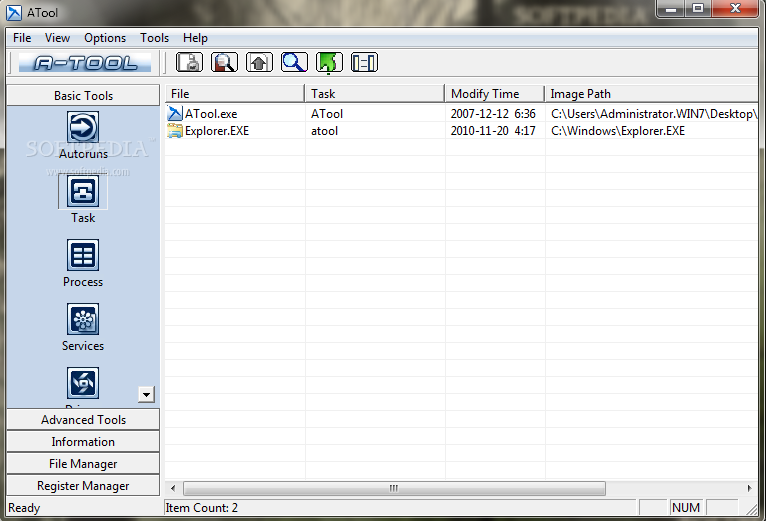Expand the File Manager panel
766x521 pixels.
click(x=83, y=464)
